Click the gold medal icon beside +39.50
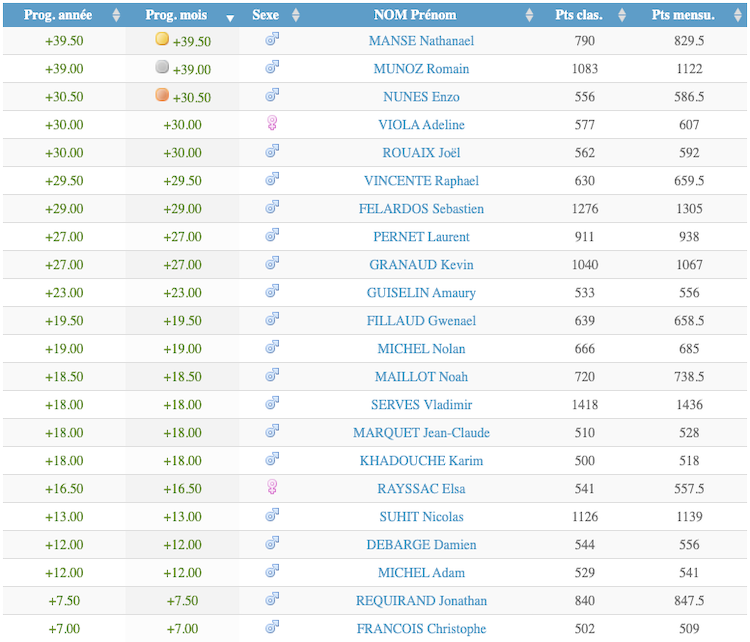This screenshot has height=642, width=750. (162, 40)
